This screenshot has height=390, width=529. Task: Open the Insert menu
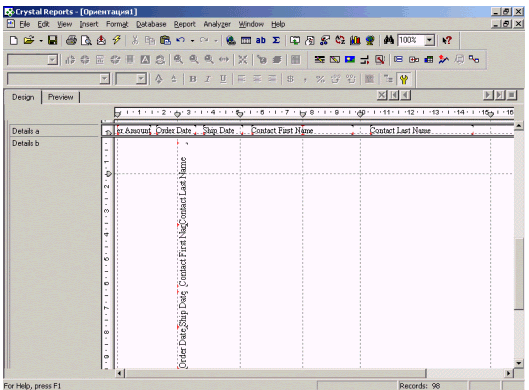tap(89, 24)
